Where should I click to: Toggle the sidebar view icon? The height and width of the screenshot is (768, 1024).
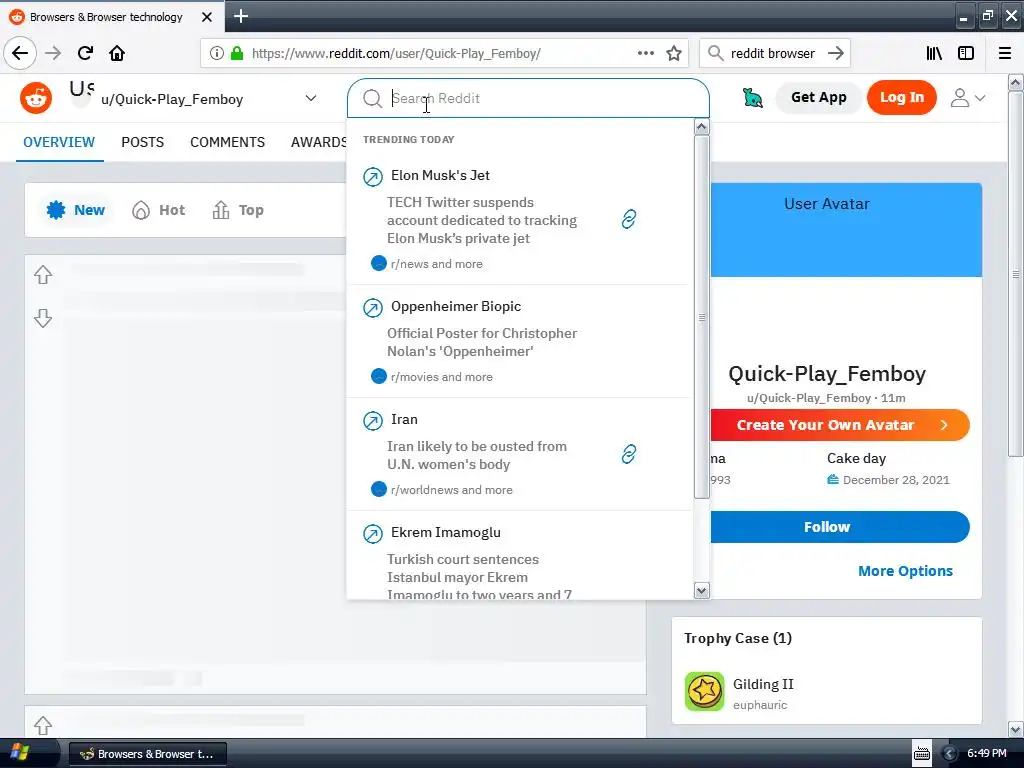(966, 53)
